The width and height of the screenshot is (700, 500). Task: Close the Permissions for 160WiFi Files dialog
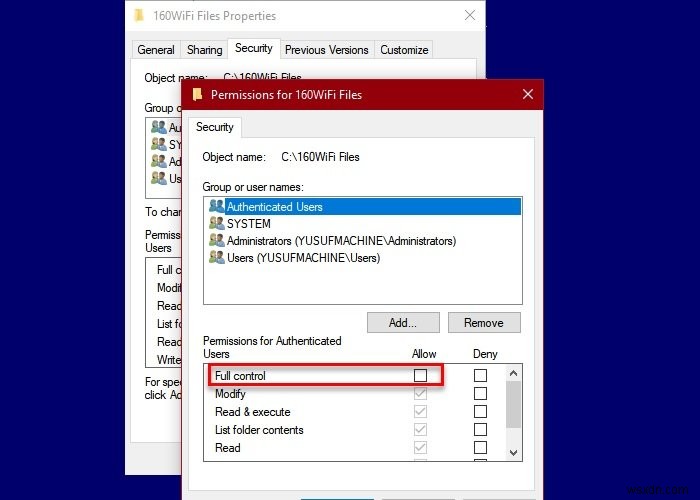(528, 94)
